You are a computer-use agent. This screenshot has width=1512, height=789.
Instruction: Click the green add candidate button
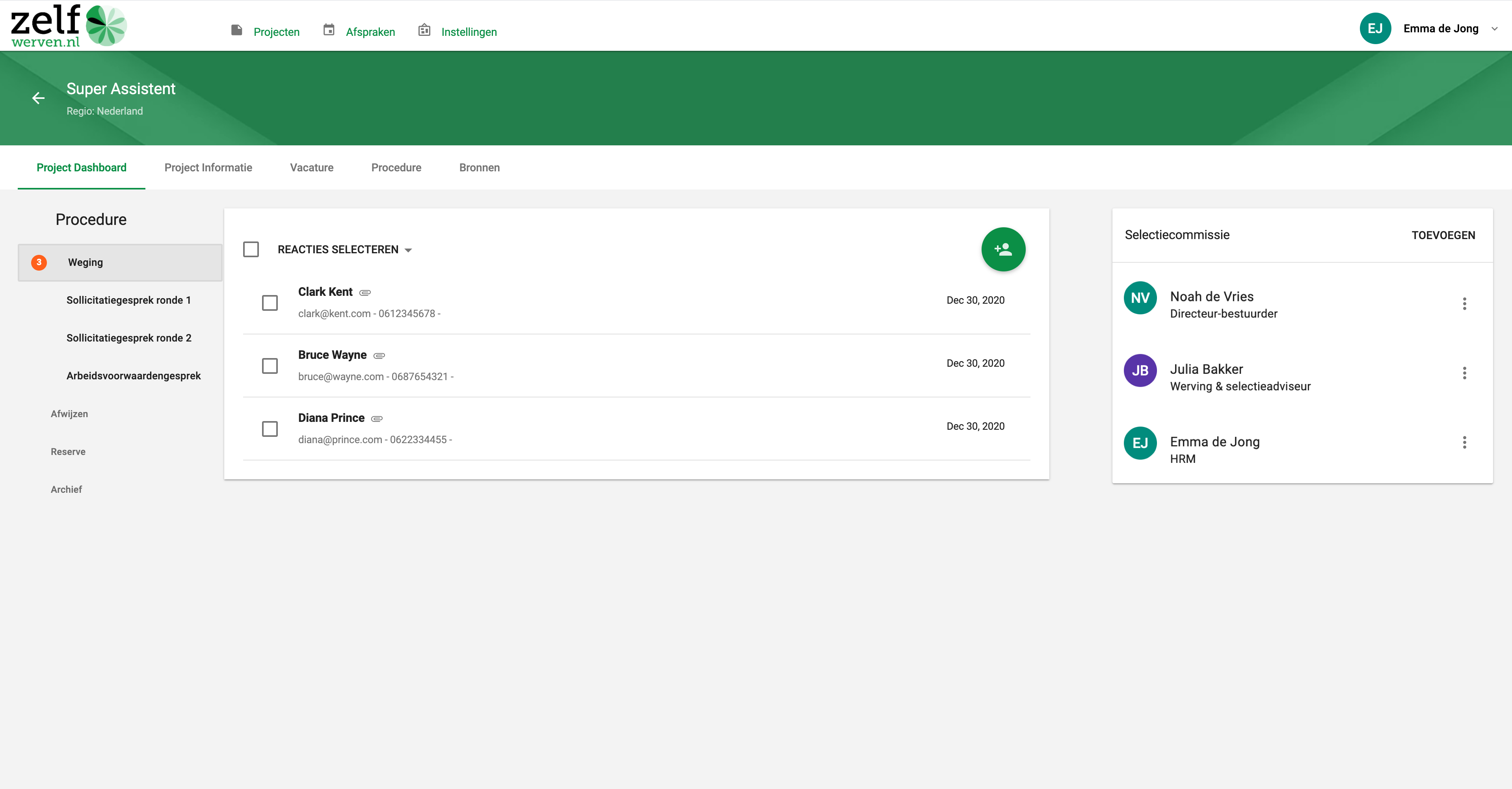pyautogui.click(x=1002, y=249)
